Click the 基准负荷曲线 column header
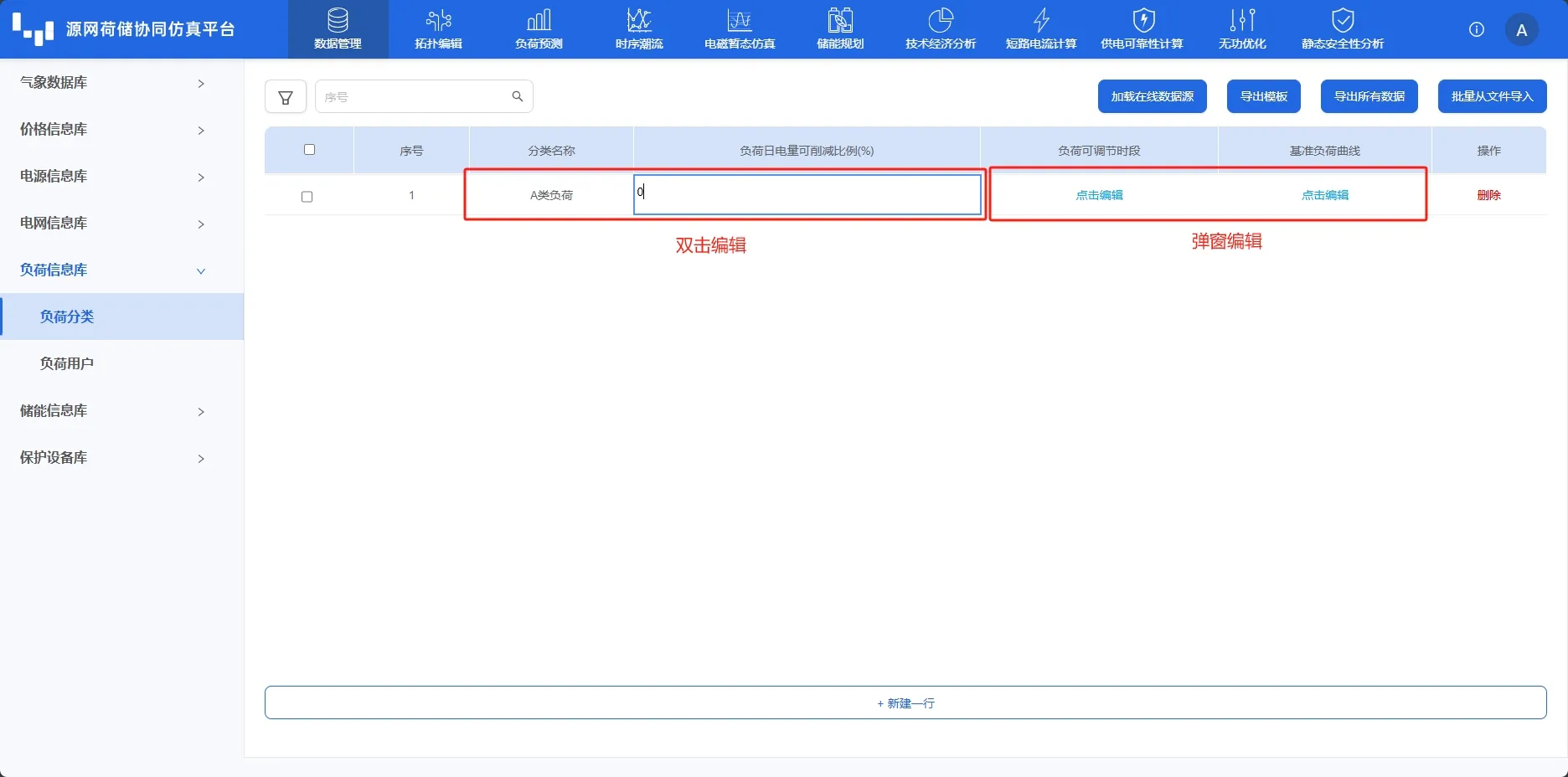This screenshot has width=1568, height=777. tap(1325, 151)
